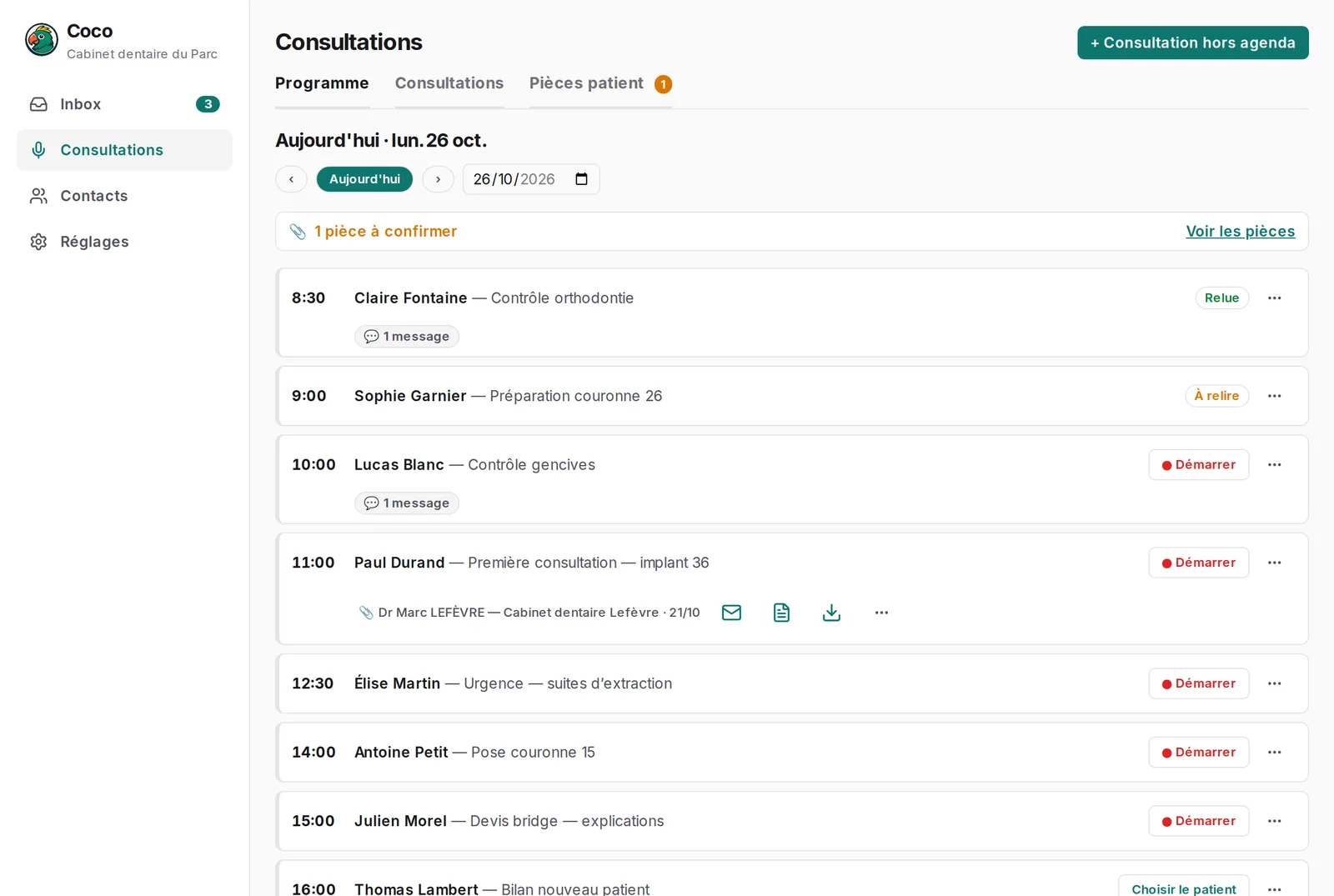Viewport: 1334px width, 896px height.
Task: Open the calendar picker icon in date field
Action: (582, 179)
